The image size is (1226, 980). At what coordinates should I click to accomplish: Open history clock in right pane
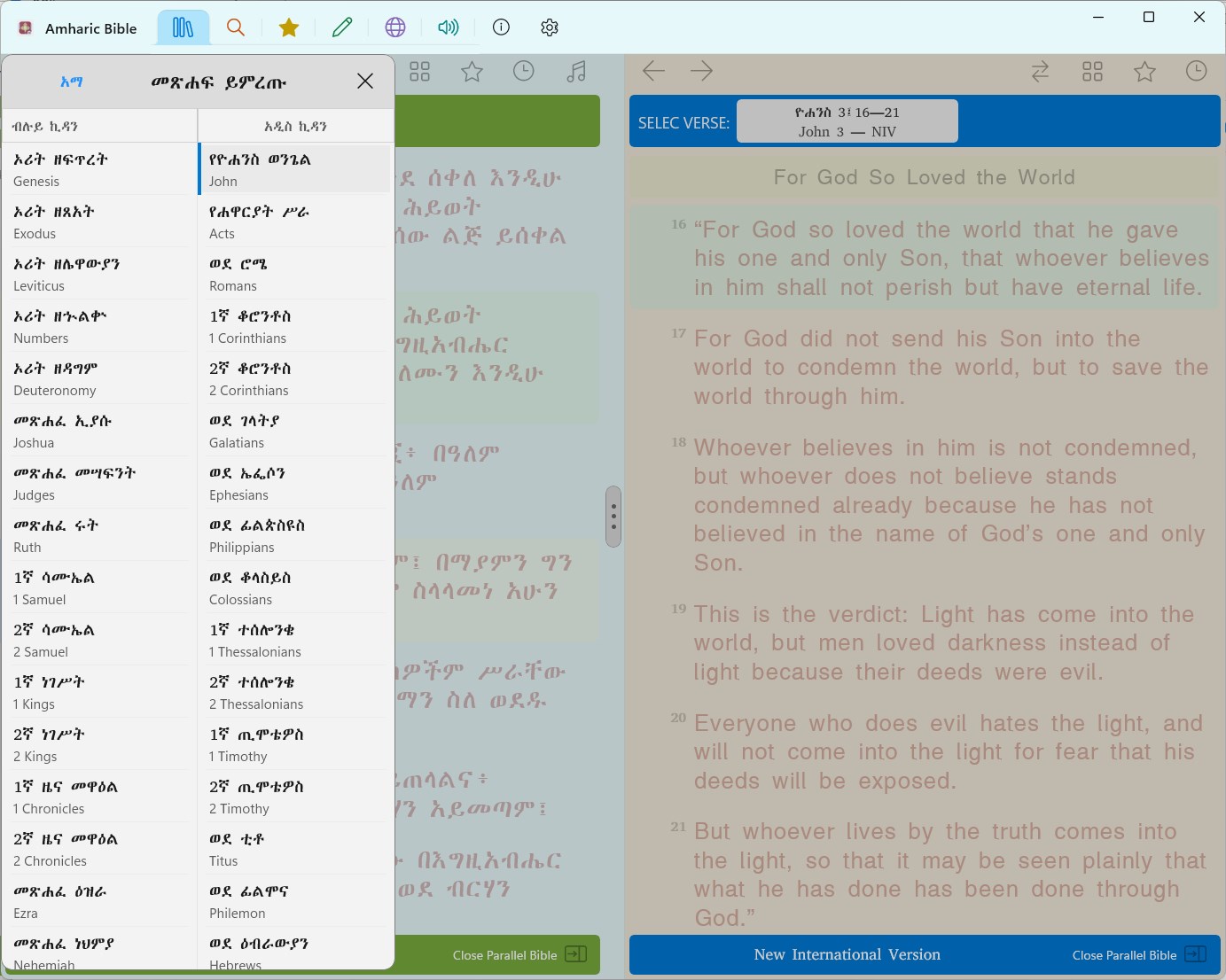1197,72
